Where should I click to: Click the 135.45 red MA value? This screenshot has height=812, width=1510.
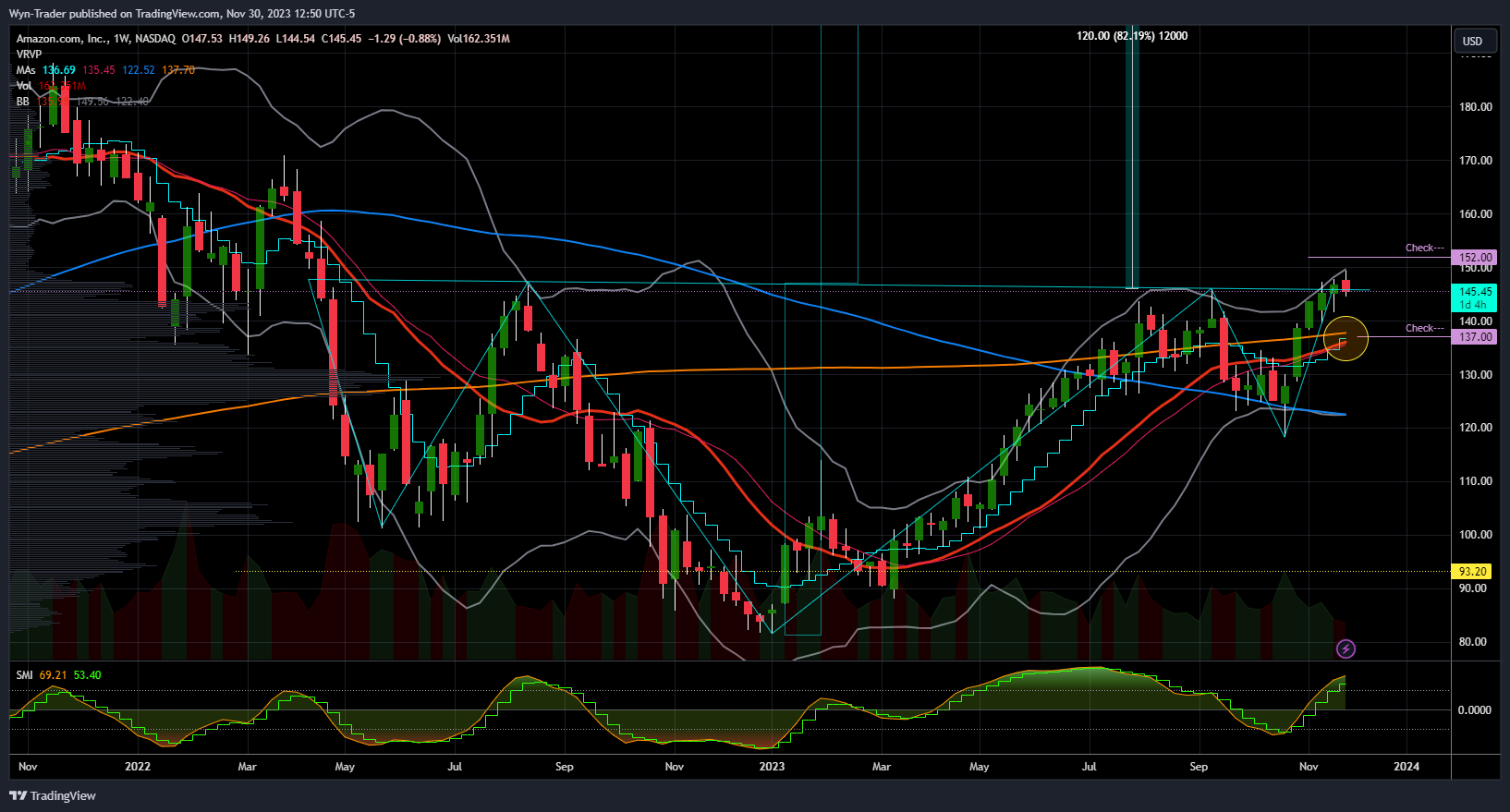tap(99, 70)
